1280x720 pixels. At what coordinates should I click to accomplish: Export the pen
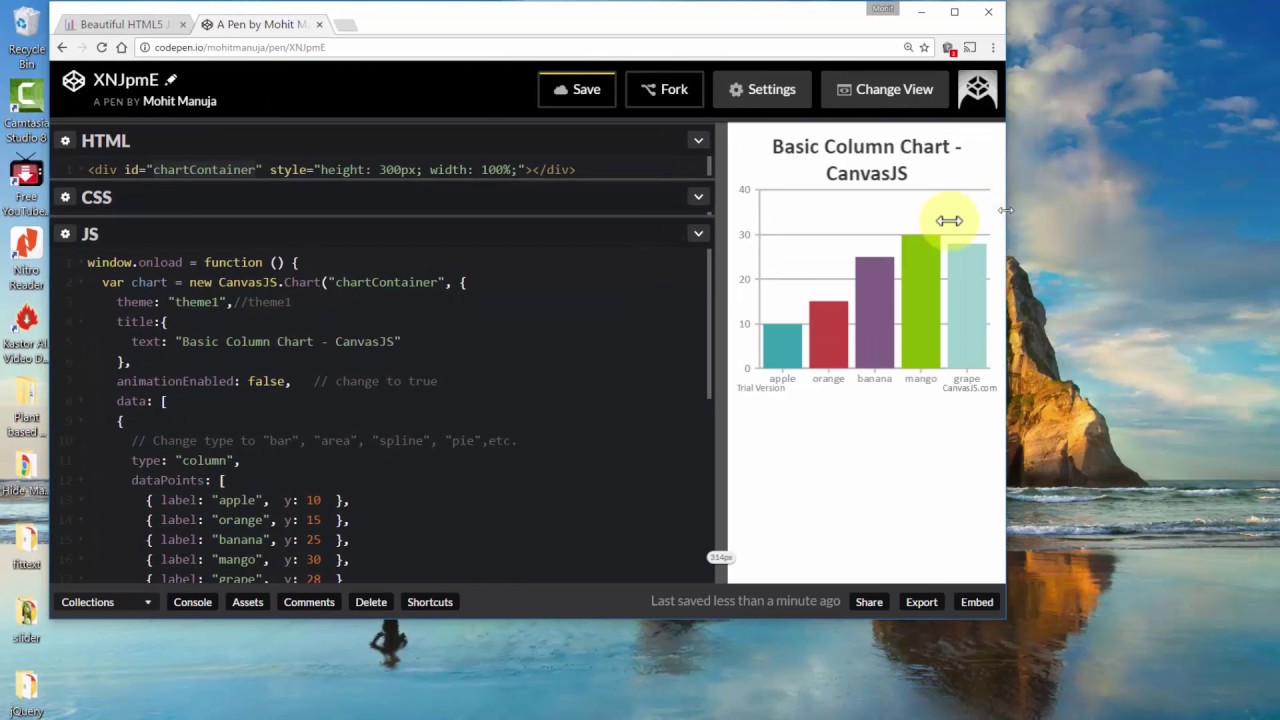coord(921,602)
